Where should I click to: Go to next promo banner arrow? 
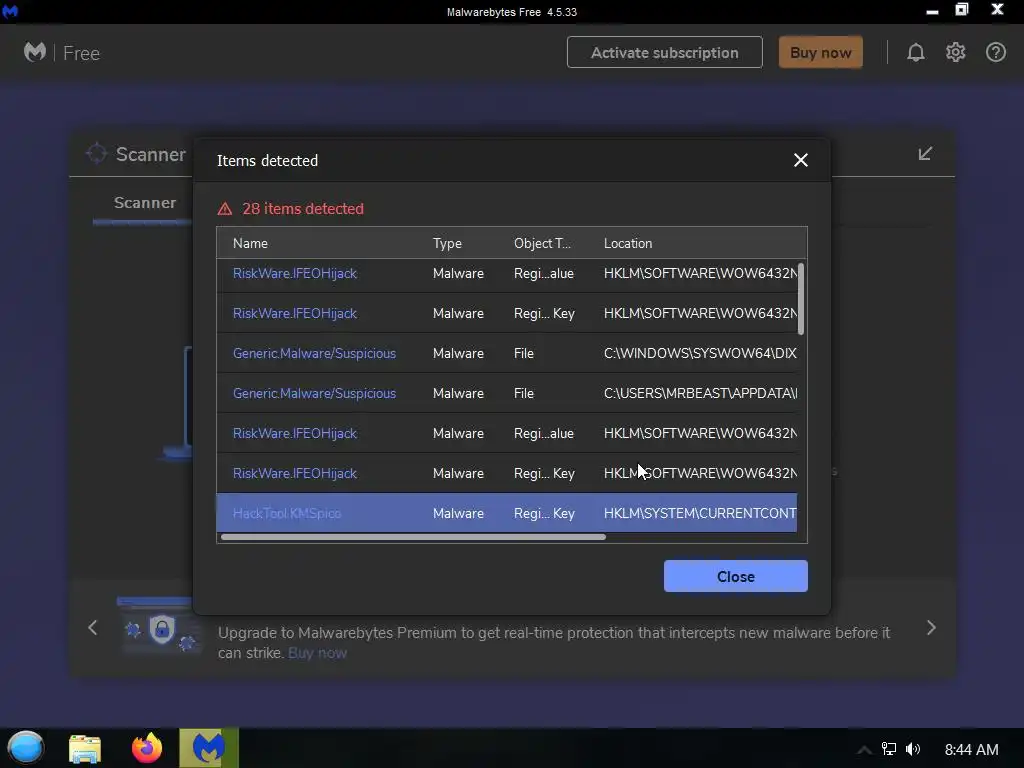click(931, 628)
